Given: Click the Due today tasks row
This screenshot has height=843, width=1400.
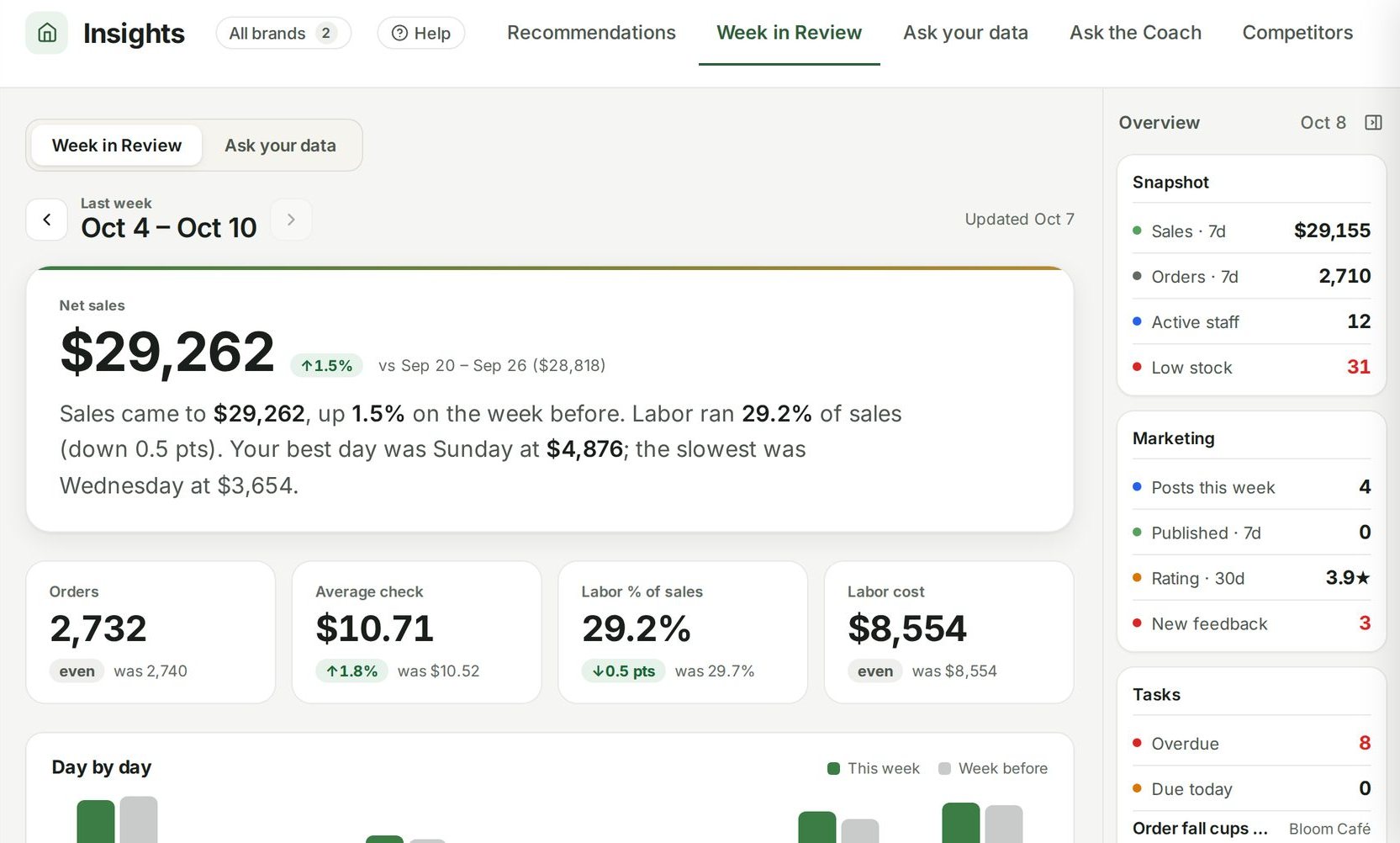Looking at the screenshot, I should [1251, 788].
